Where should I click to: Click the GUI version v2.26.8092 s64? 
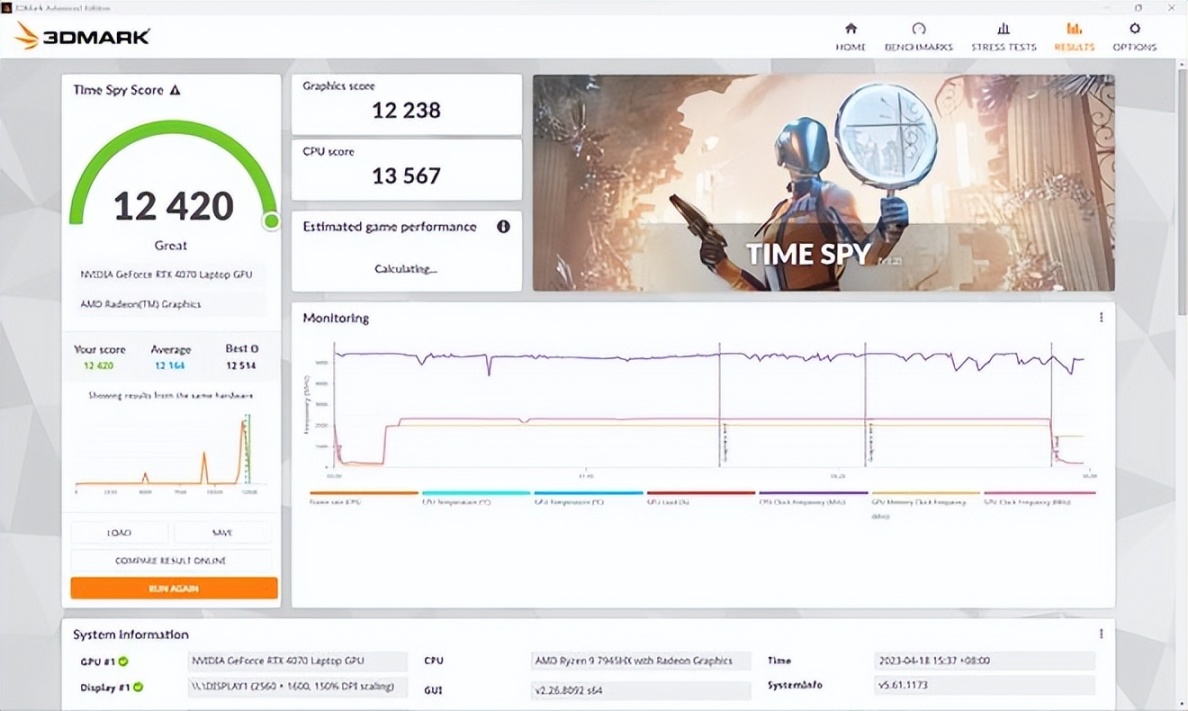(x=640, y=691)
